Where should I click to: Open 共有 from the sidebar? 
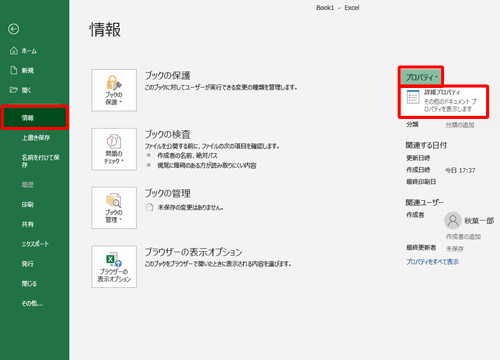(28, 224)
